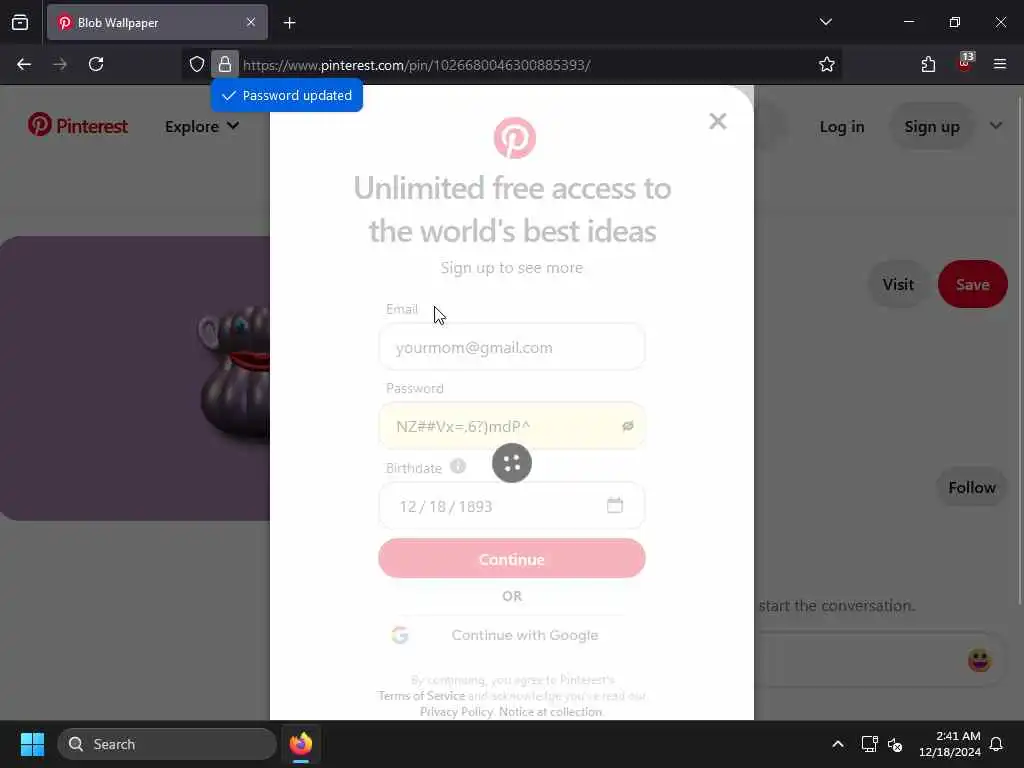Click the blob wallpaper pin image
1024x768 pixels.
135,378
